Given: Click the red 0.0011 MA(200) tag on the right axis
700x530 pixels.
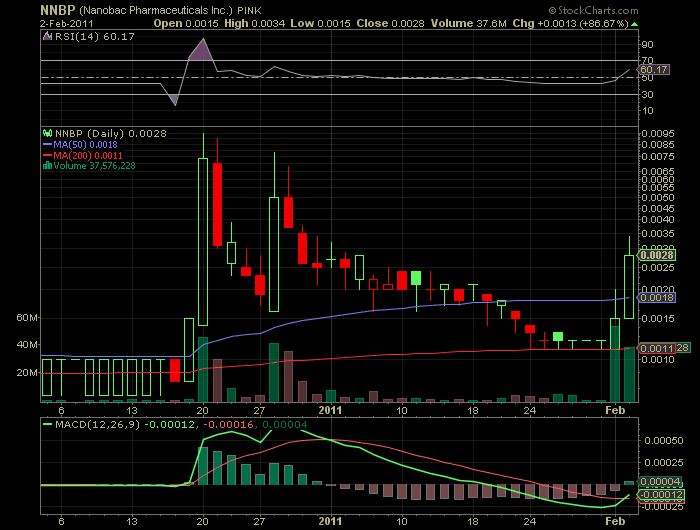Looking at the screenshot, I should point(656,348).
